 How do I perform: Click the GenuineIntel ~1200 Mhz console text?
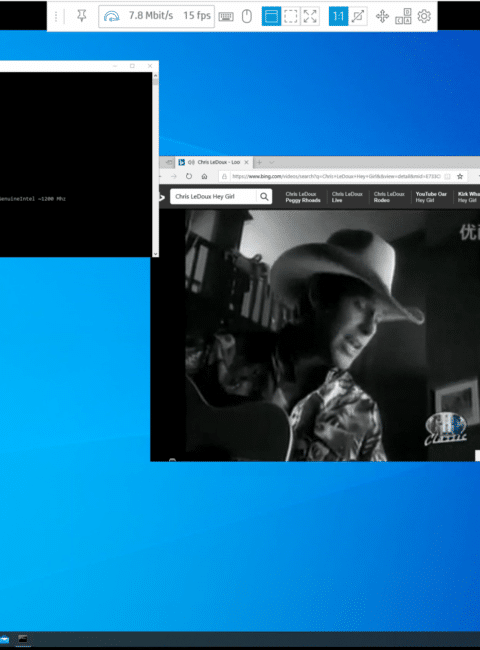33,199
